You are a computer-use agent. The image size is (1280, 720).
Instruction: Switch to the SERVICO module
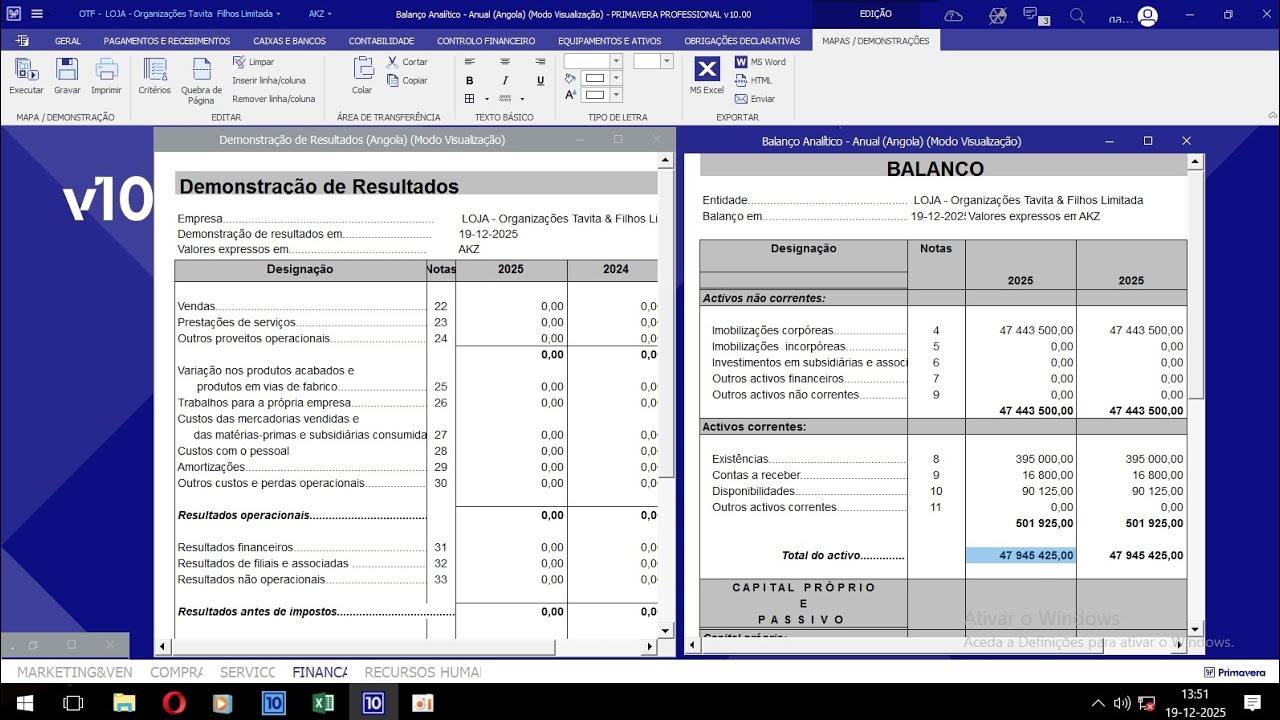[247, 672]
